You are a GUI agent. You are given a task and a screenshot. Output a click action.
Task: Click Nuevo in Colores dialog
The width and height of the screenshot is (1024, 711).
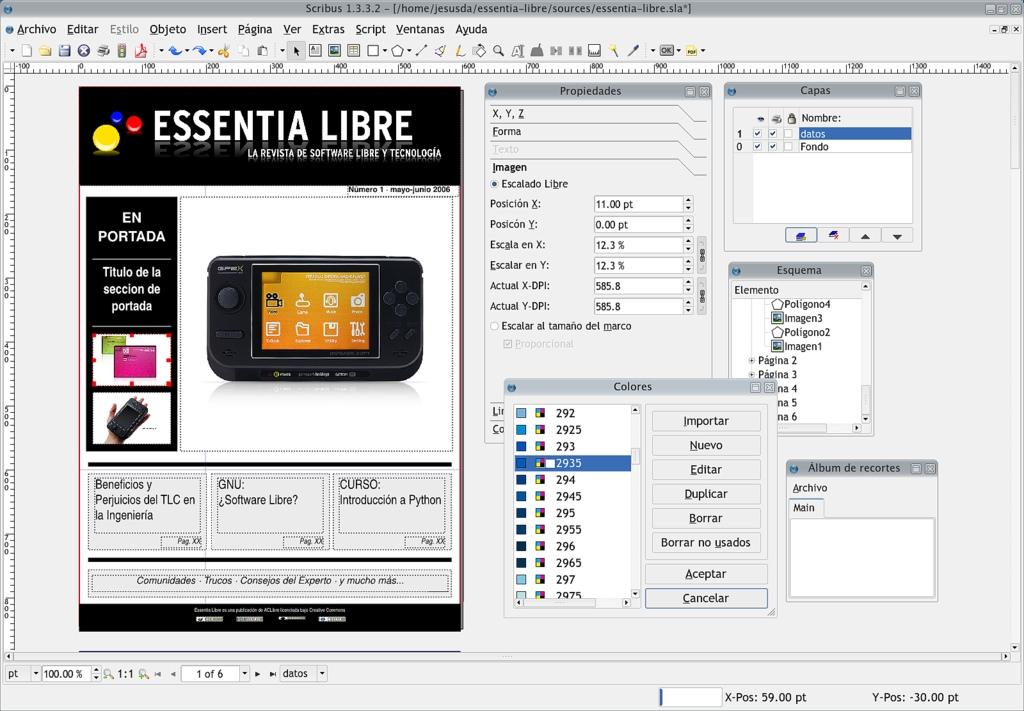(706, 445)
